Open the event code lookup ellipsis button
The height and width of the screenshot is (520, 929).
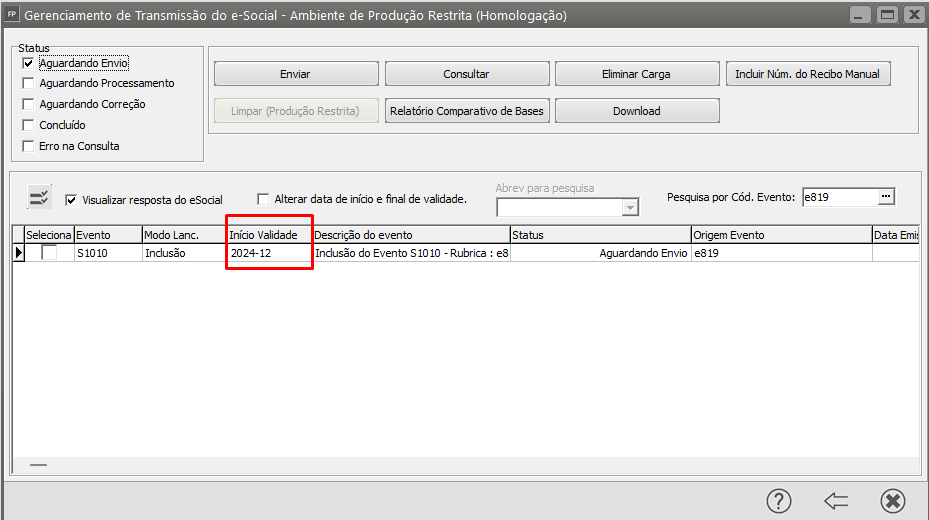coord(885,197)
